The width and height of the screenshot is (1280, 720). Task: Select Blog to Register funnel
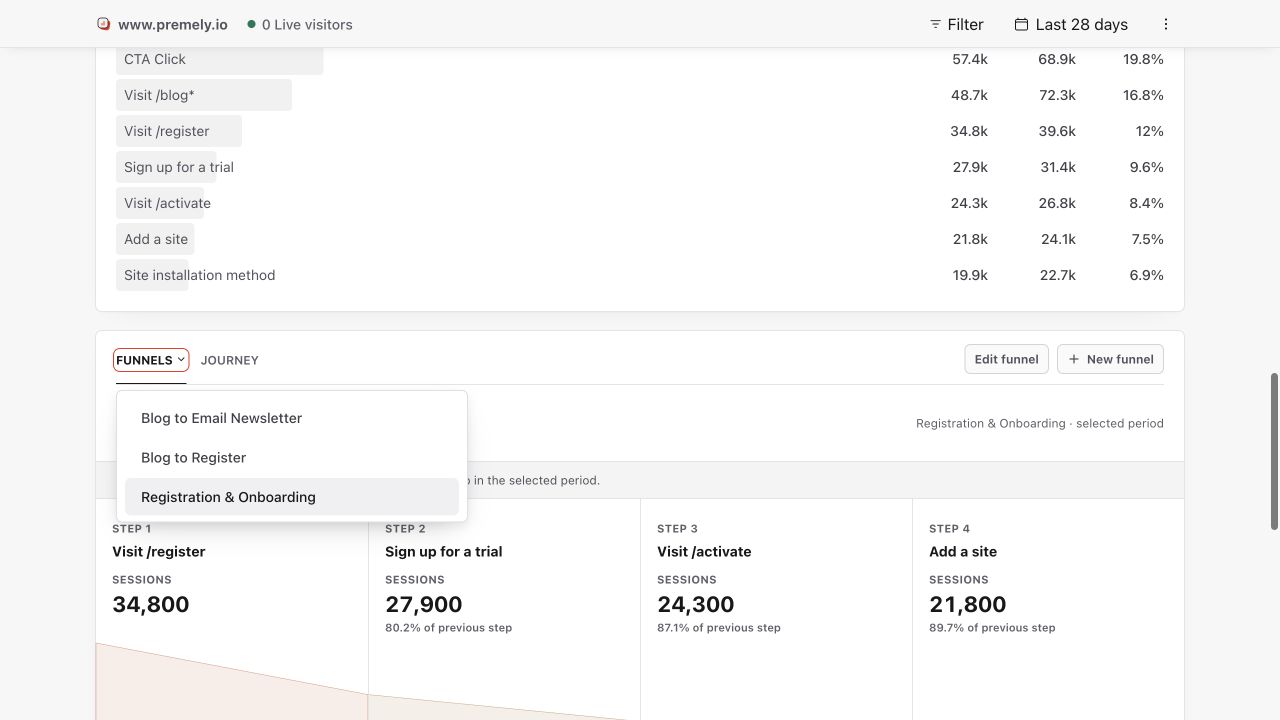click(x=292, y=457)
